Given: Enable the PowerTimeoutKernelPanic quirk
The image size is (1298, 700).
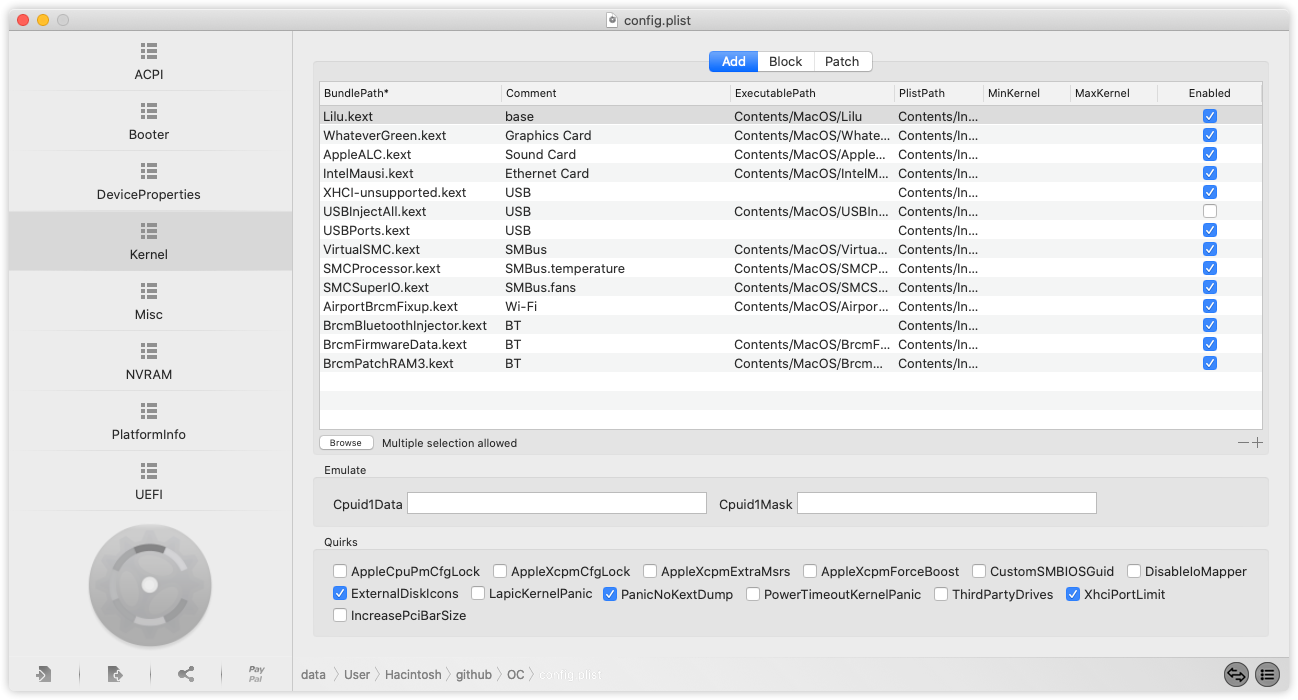Looking at the screenshot, I should tap(753, 594).
